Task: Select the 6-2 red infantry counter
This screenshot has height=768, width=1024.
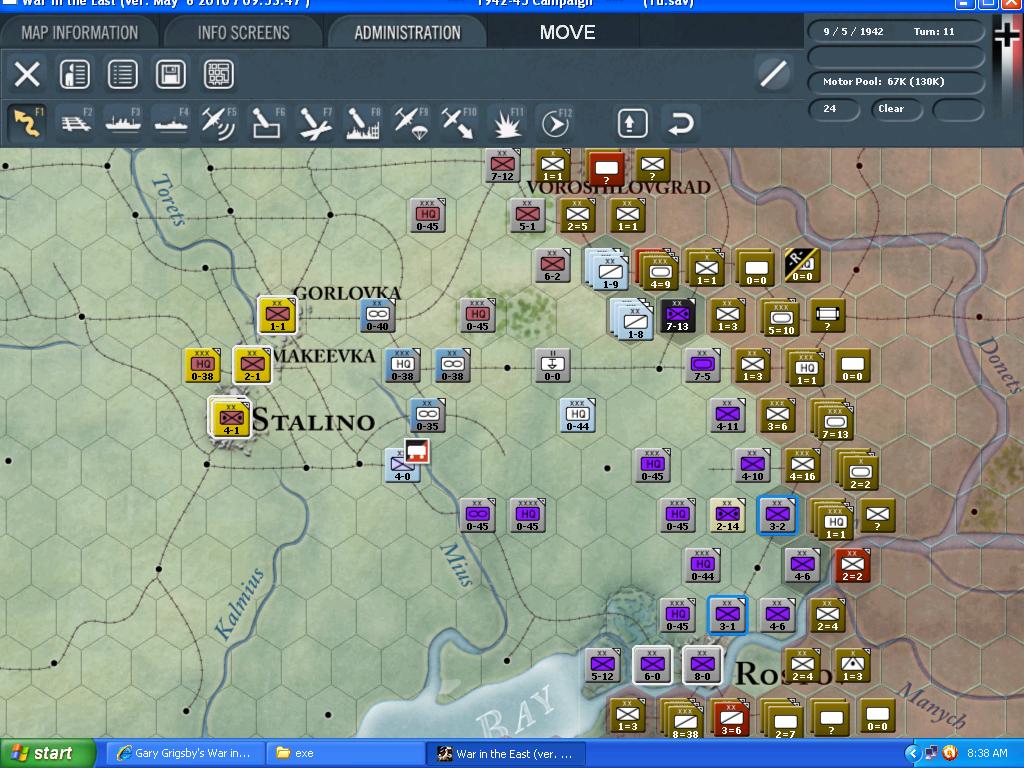Action: click(552, 265)
